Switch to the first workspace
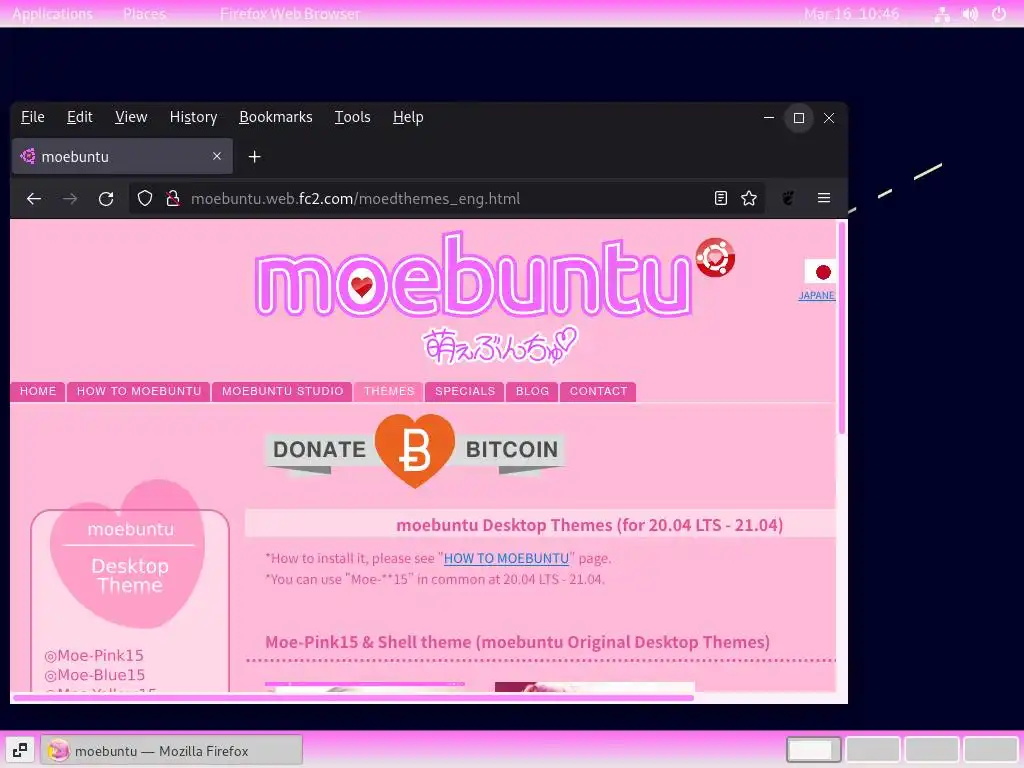This screenshot has height=768, width=1024. (813, 750)
